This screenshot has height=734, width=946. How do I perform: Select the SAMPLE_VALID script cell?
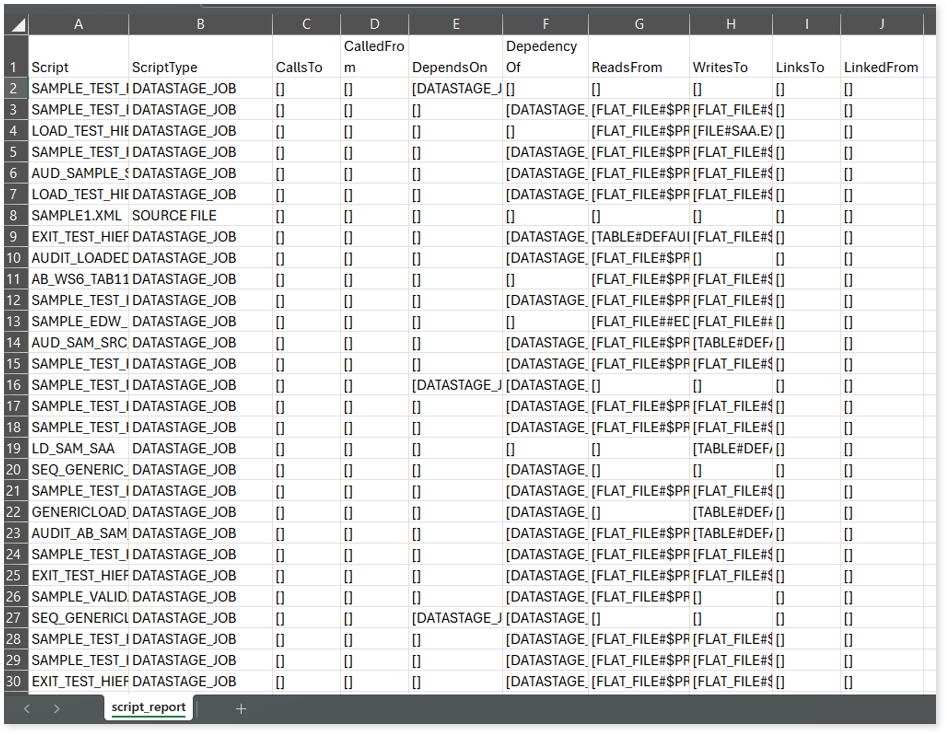click(78, 596)
